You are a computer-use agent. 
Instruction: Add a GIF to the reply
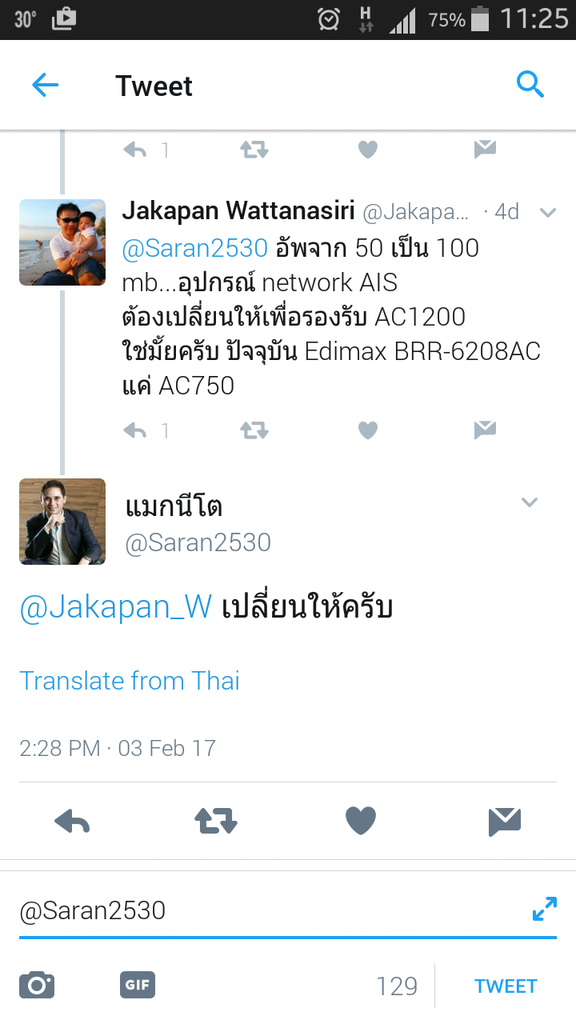pos(138,985)
